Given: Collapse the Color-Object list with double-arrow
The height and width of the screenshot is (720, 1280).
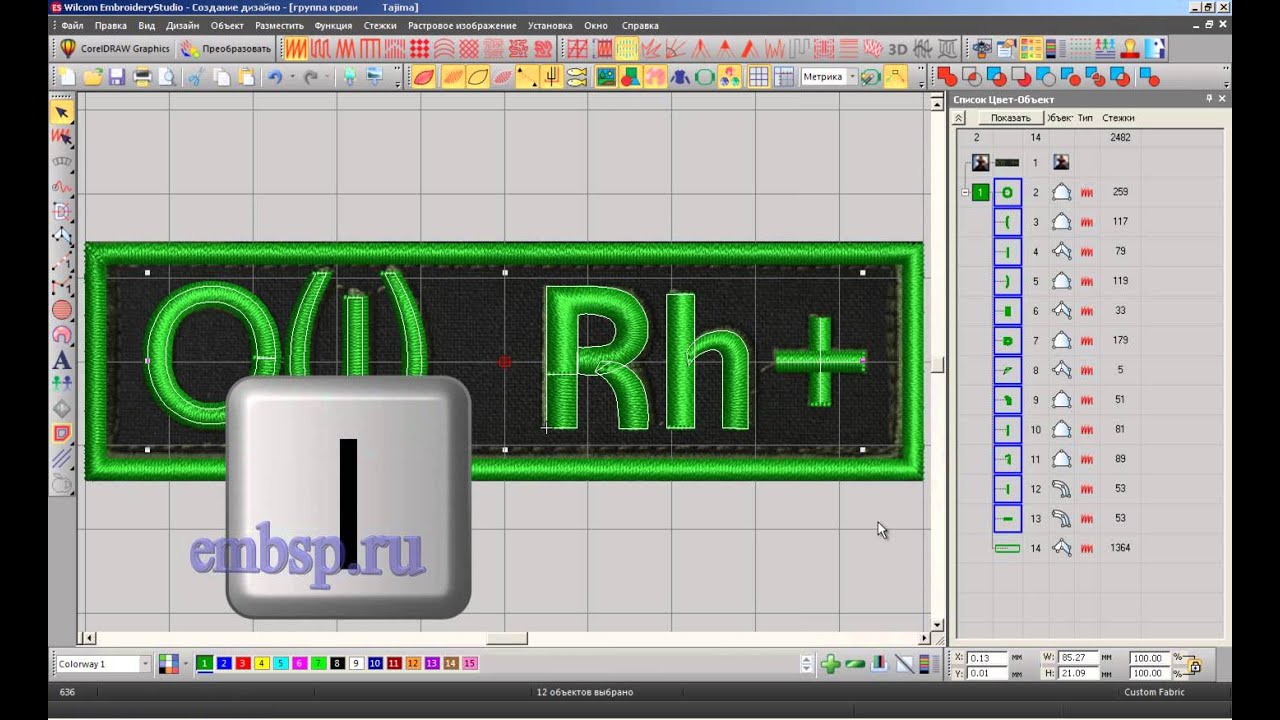Looking at the screenshot, I should point(960,118).
